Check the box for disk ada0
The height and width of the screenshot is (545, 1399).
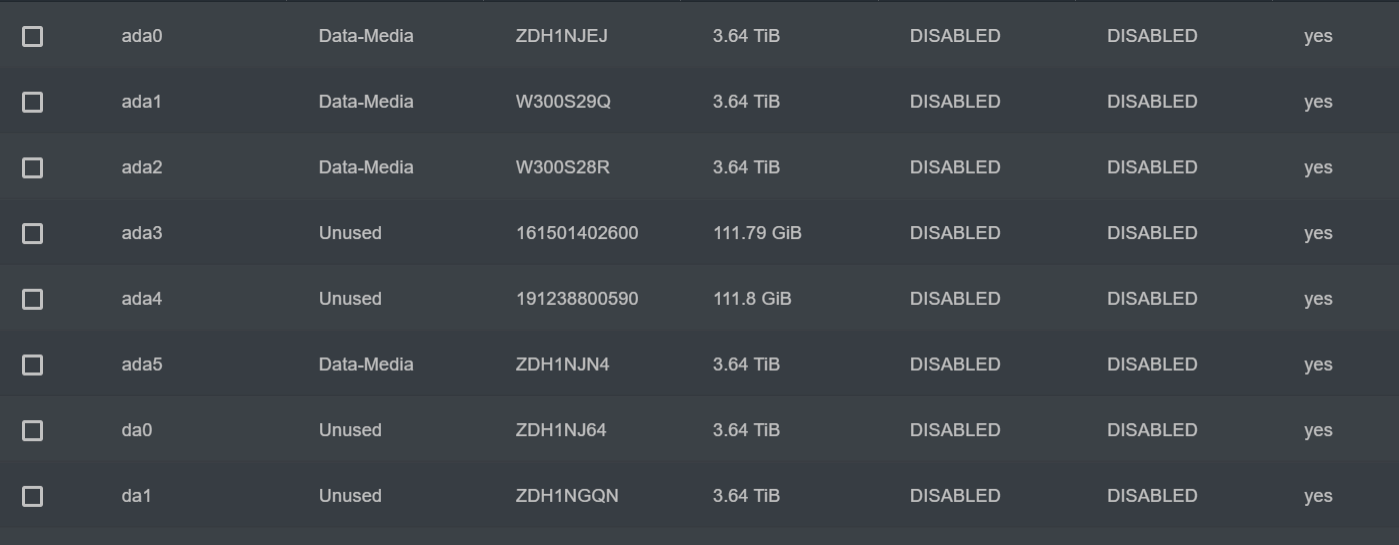pos(33,36)
